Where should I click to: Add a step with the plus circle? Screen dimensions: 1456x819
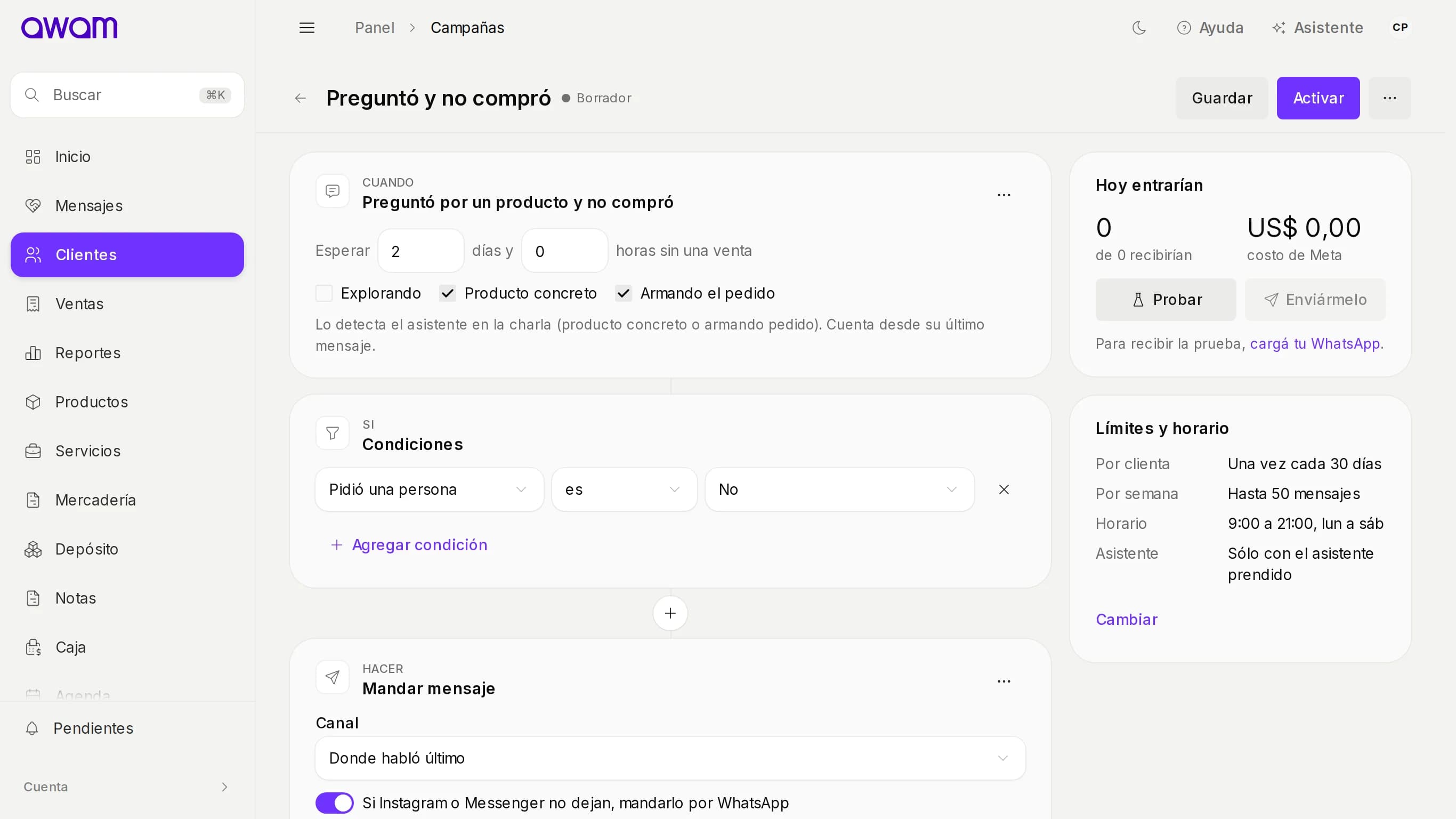tap(670, 614)
